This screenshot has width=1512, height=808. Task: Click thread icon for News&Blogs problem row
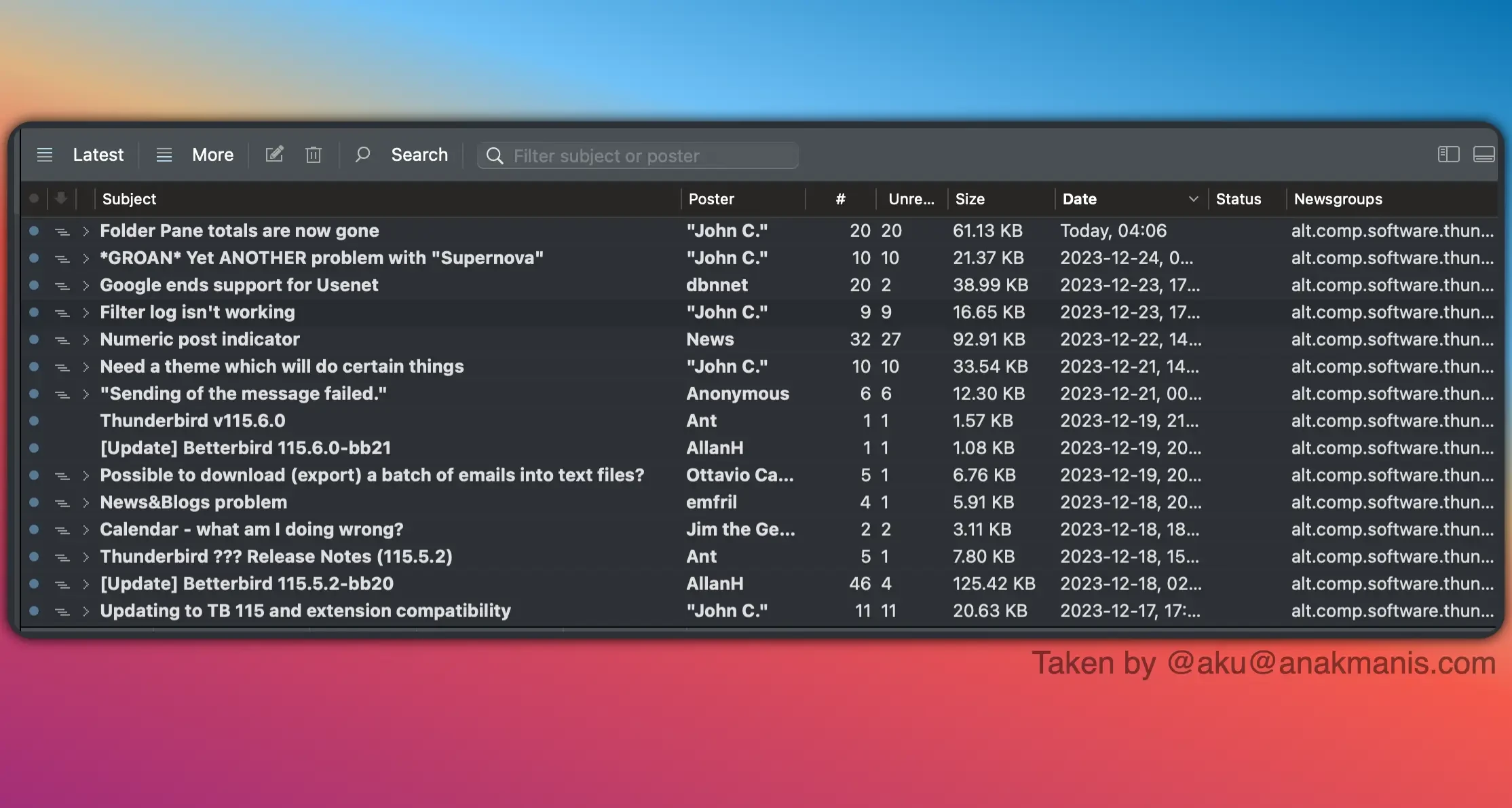point(62,503)
